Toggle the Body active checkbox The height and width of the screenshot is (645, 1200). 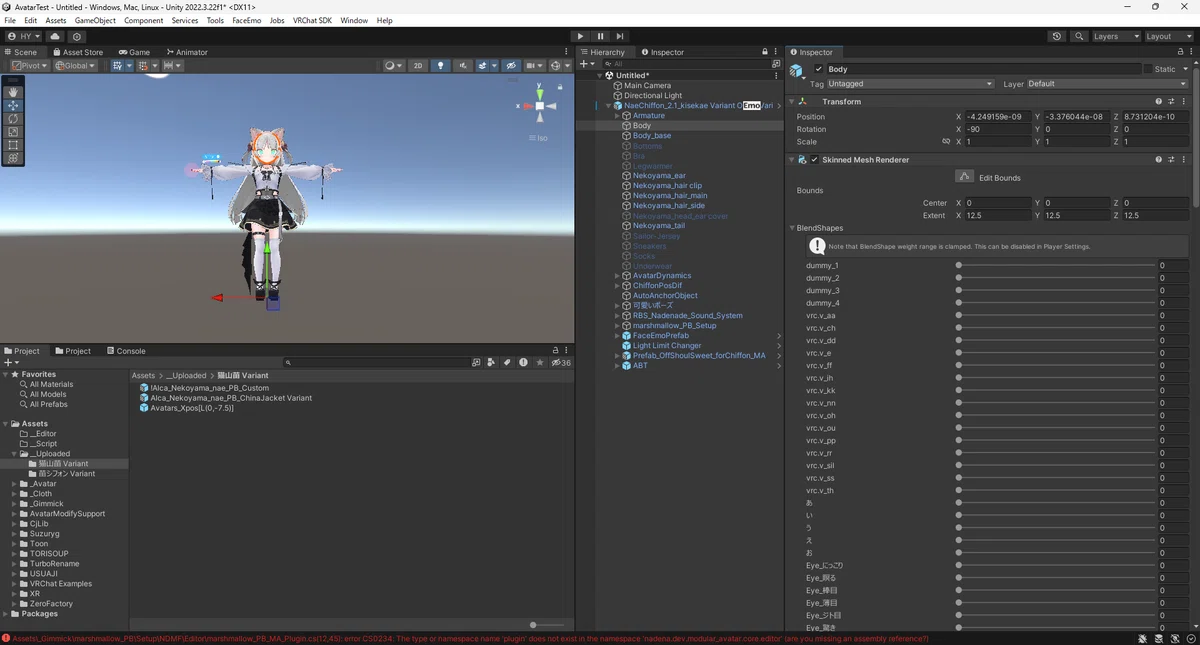[x=818, y=69]
